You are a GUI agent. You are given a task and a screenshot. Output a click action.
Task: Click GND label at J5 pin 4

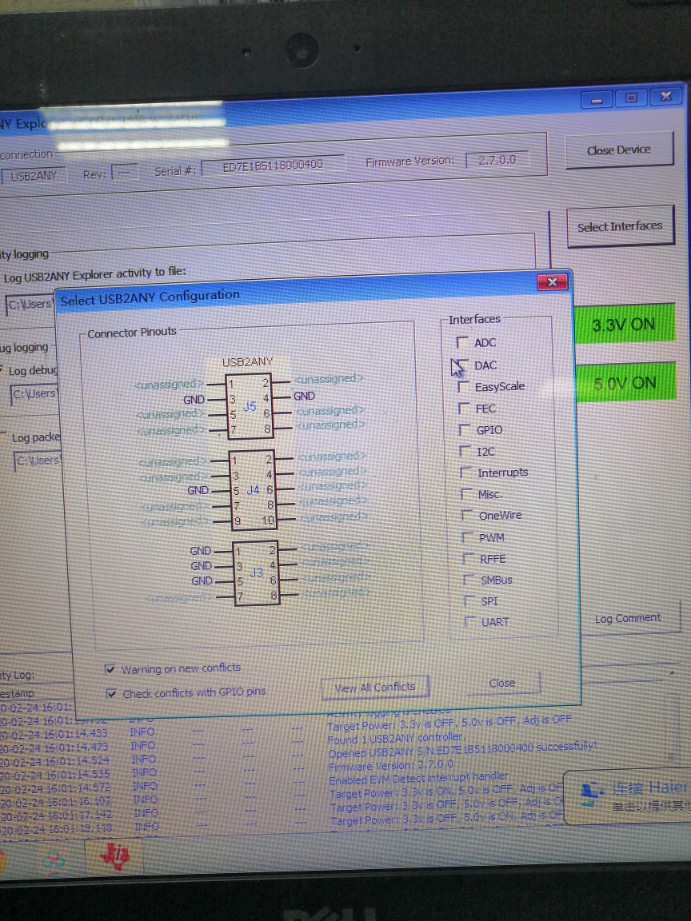click(304, 396)
